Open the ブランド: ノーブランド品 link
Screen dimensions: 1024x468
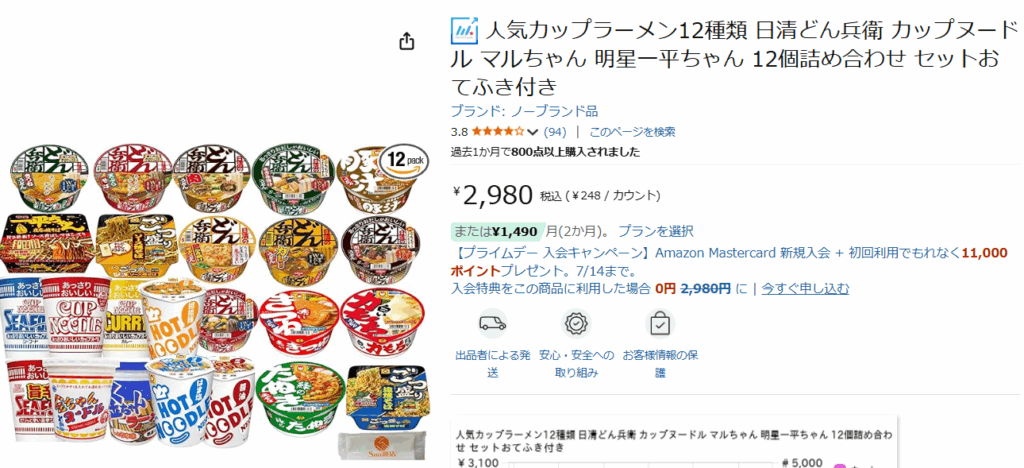[524, 111]
